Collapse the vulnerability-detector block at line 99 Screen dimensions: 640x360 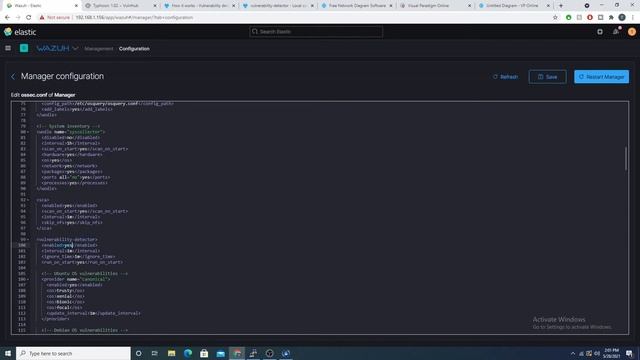point(28,240)
